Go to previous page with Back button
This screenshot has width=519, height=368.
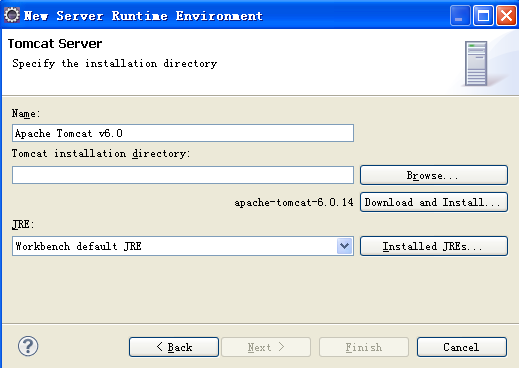point(174,347)
